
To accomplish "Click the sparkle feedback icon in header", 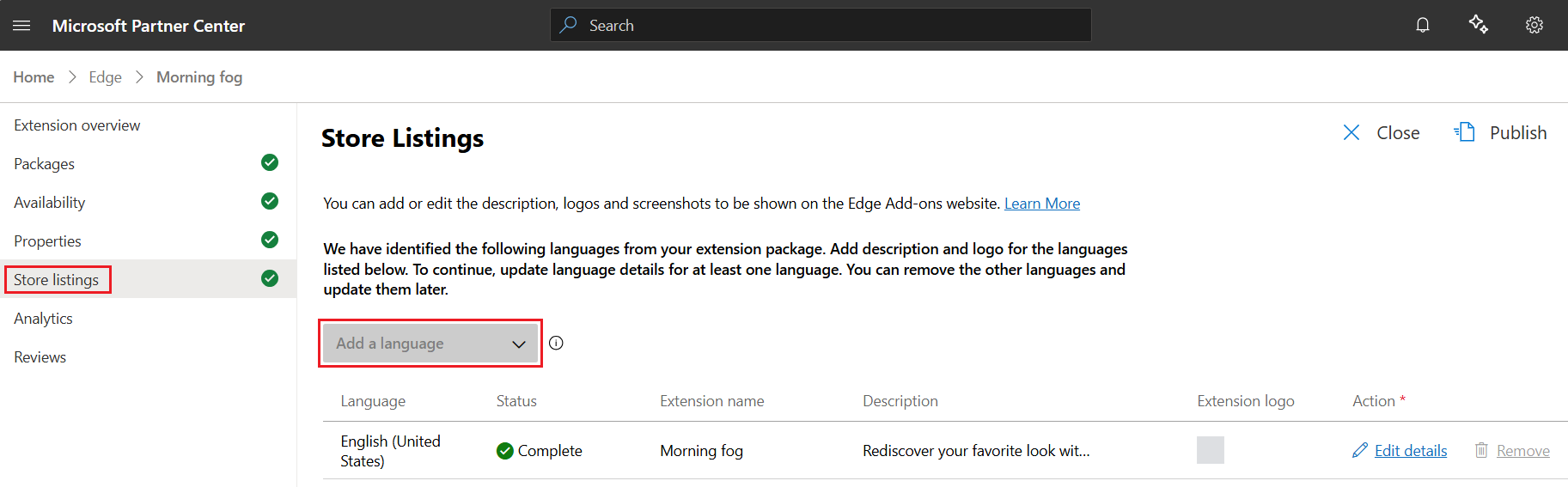I will (1479, 25).
